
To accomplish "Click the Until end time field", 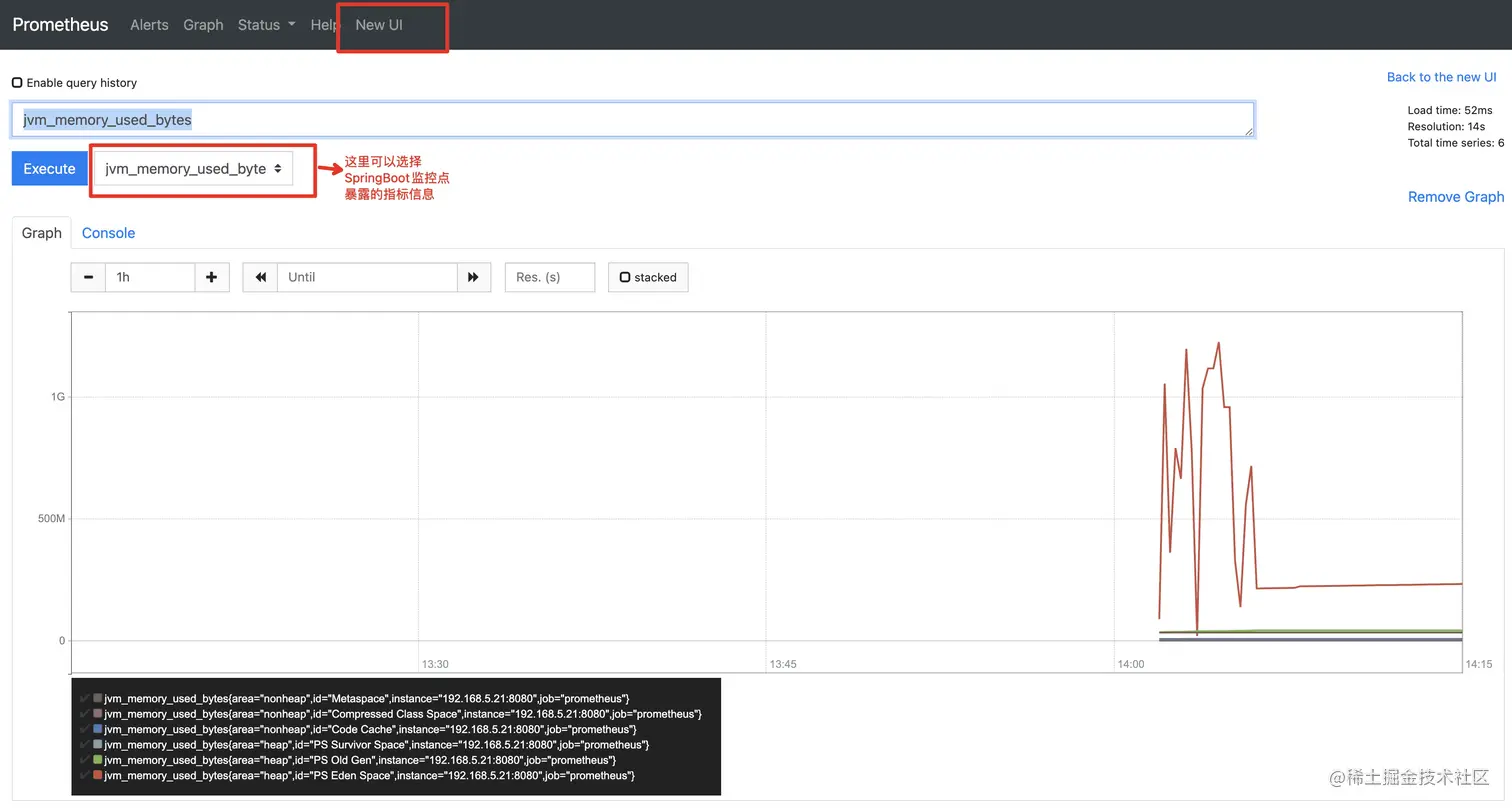I will point(367,277).
